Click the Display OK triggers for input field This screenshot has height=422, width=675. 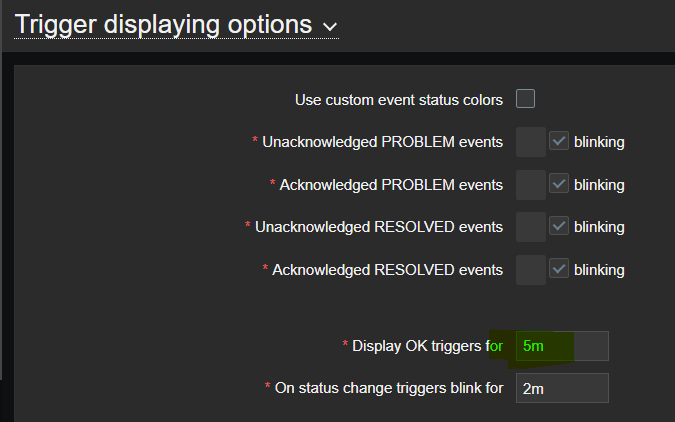[x=561, y=346]
